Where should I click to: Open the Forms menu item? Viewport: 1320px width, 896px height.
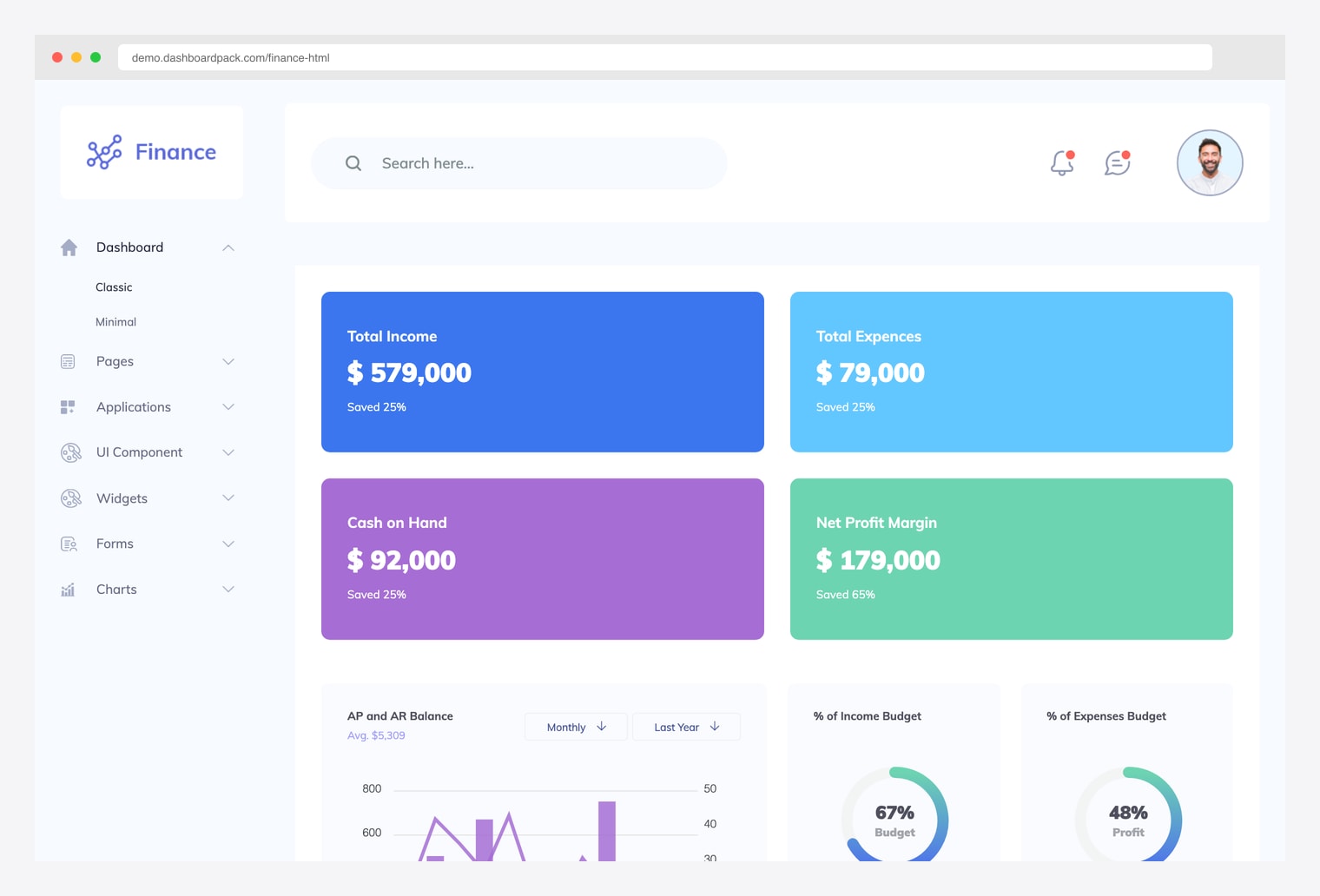pos(115,544)
